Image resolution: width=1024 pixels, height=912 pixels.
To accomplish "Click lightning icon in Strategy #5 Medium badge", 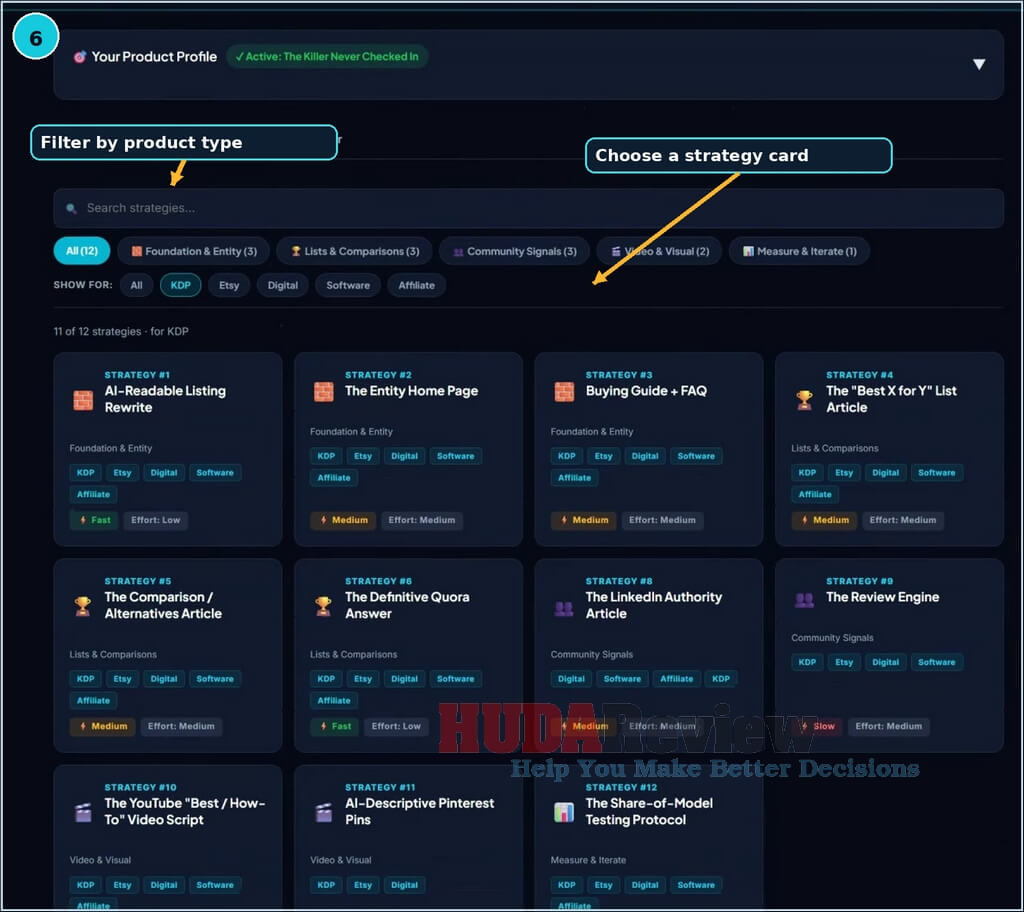I will (83, 726).
